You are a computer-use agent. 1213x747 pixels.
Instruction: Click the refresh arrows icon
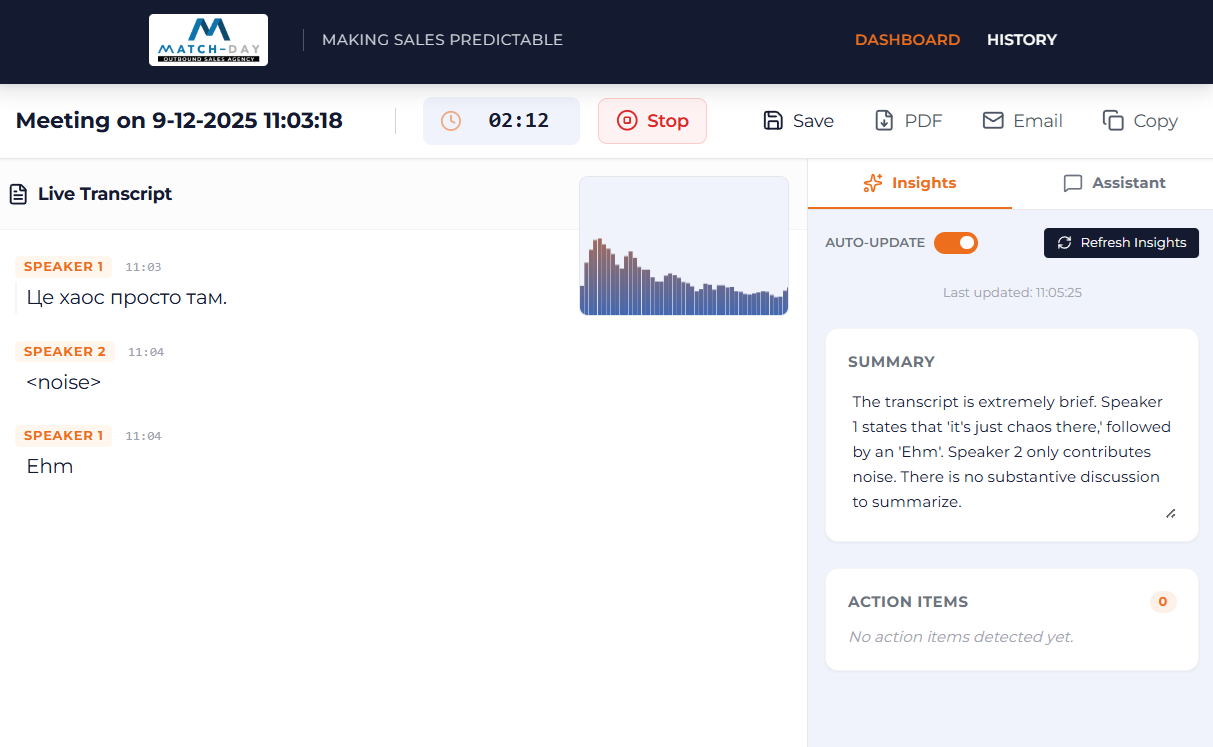click(1065, 243)
